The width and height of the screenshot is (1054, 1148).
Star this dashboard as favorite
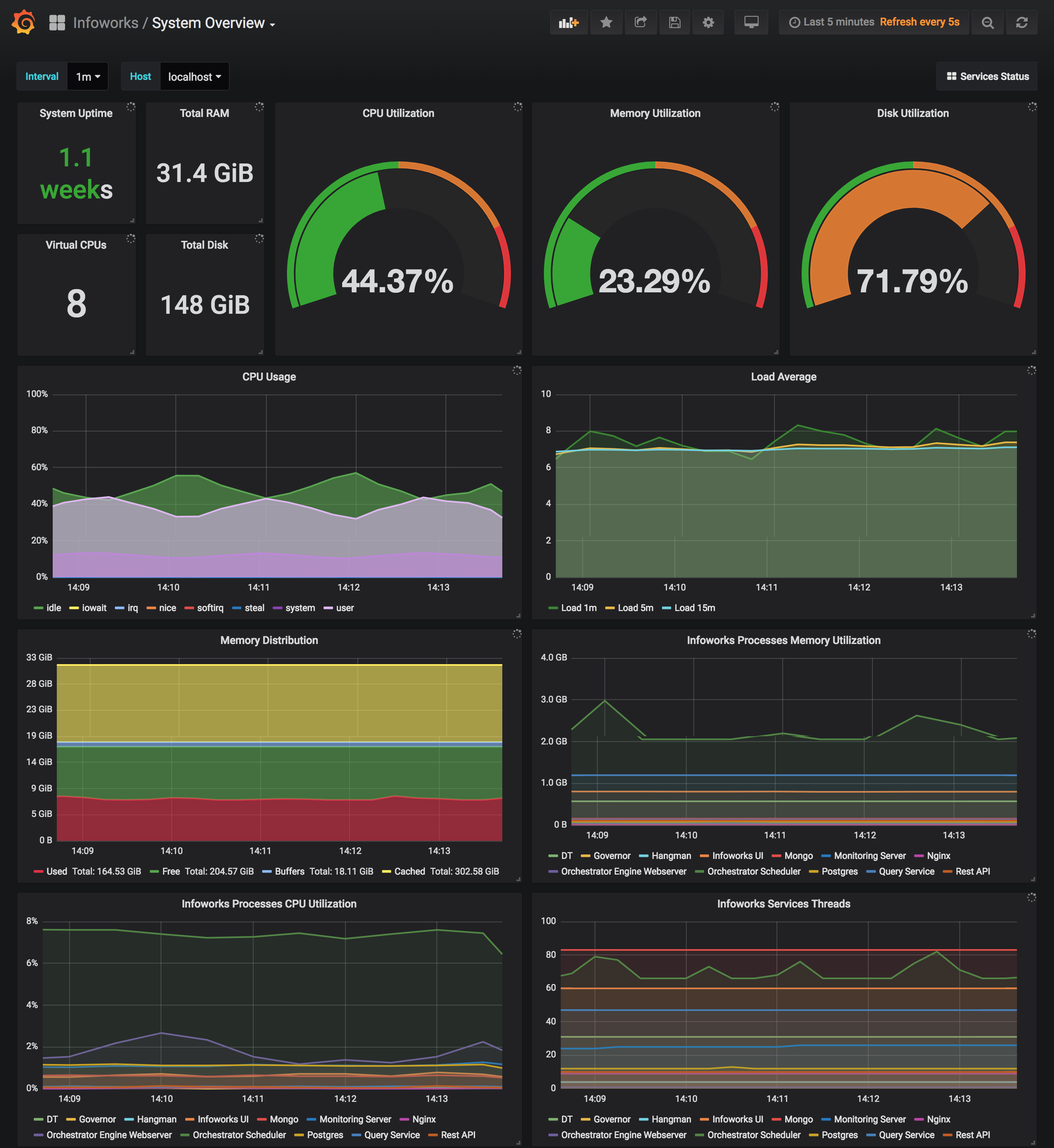click(x=606, y=23)
